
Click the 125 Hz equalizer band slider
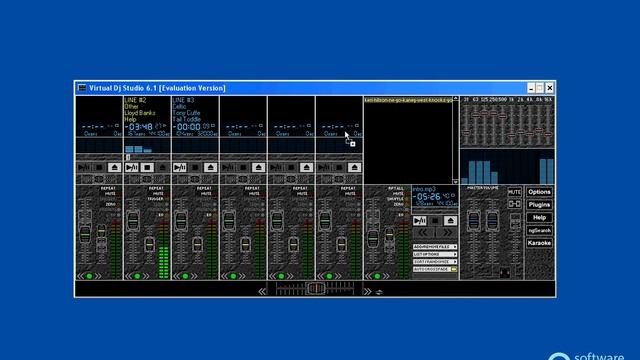484,113
